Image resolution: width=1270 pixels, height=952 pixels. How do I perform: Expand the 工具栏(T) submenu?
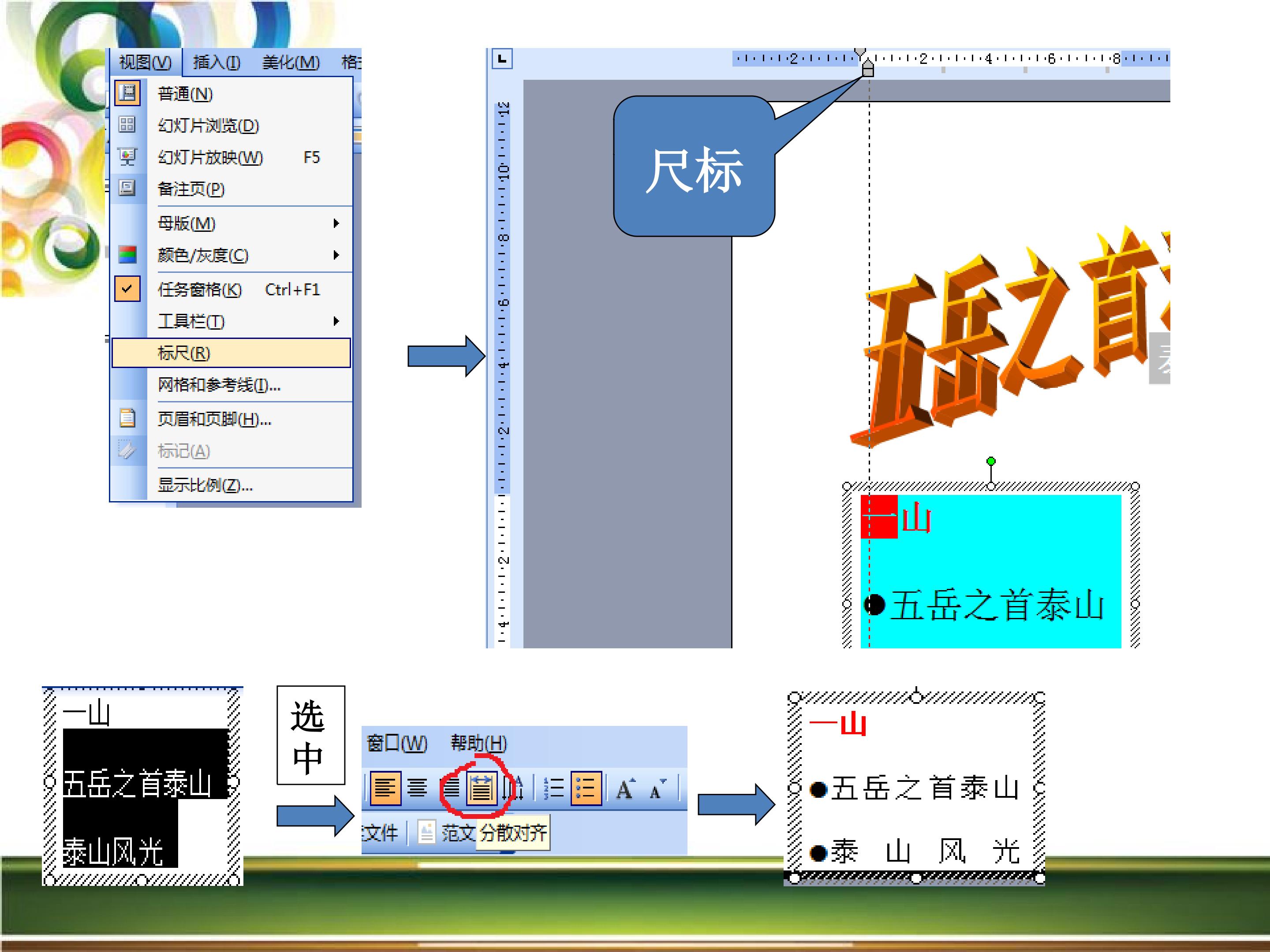point(231,321)
